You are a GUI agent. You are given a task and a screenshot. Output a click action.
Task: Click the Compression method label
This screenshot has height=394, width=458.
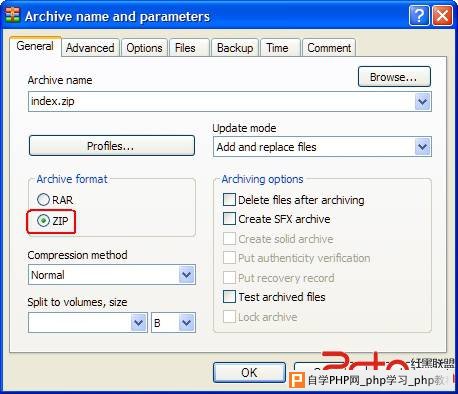click(77, 255)
